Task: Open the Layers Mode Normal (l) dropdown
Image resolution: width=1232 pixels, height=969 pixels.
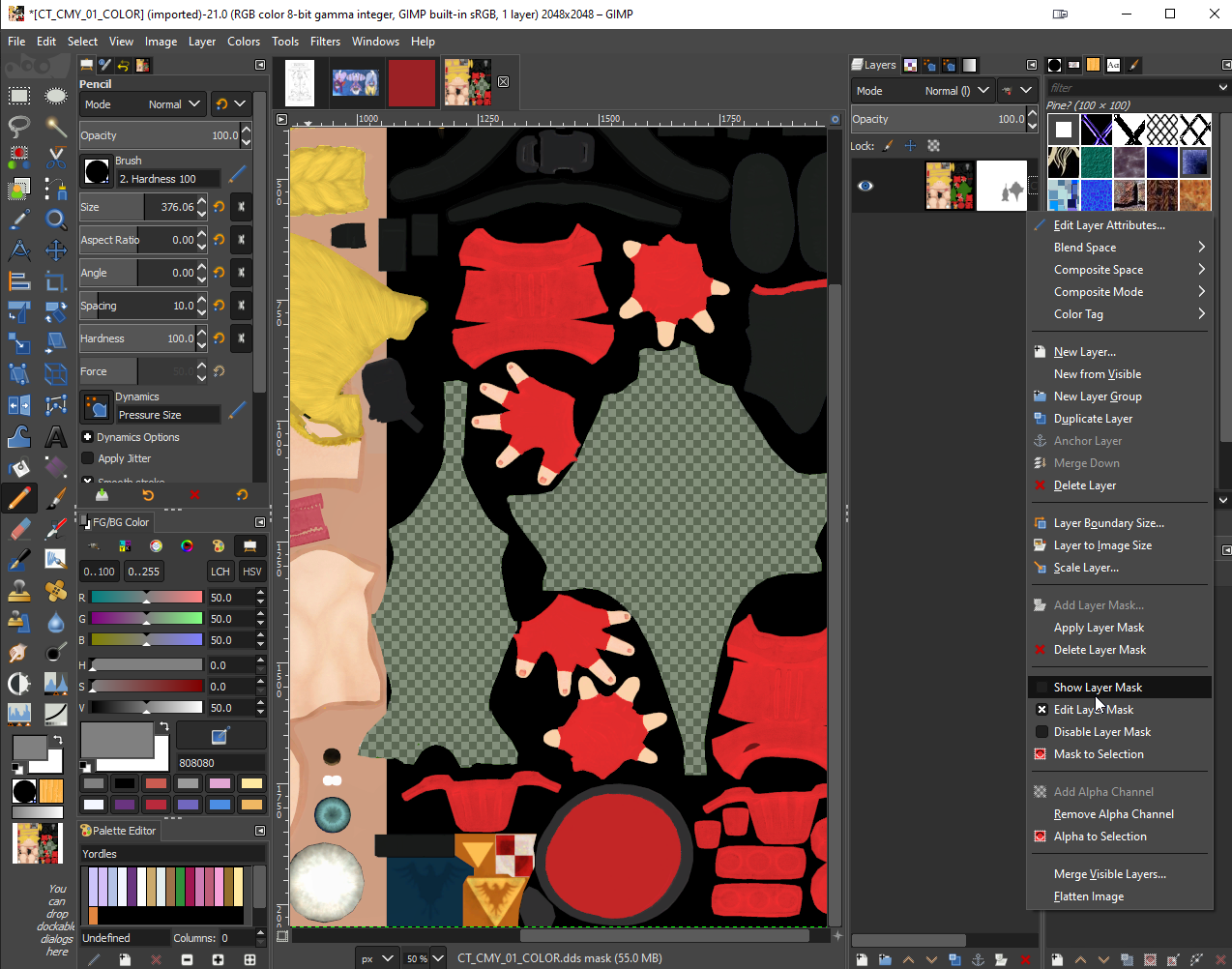Action: click(x=923, y=90)
